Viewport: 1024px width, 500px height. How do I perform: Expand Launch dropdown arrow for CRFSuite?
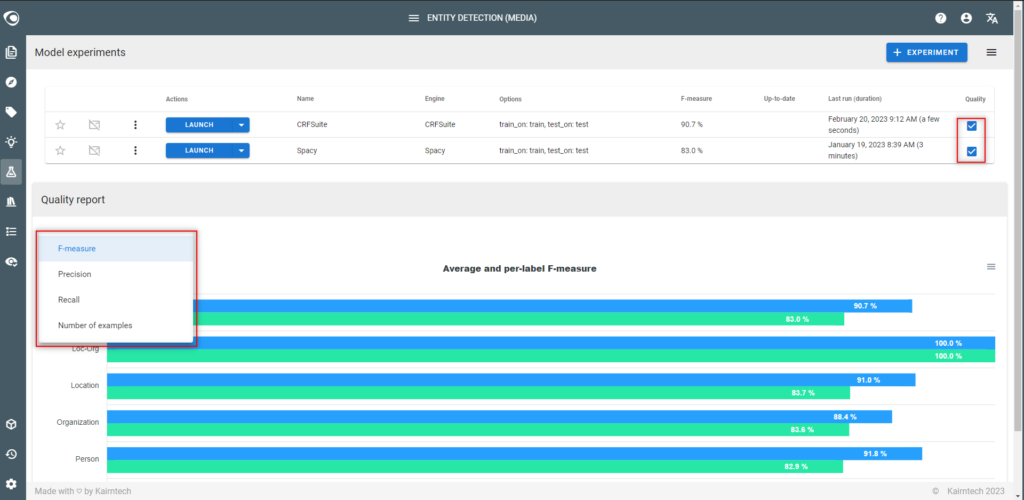click(x=242, y=125)
